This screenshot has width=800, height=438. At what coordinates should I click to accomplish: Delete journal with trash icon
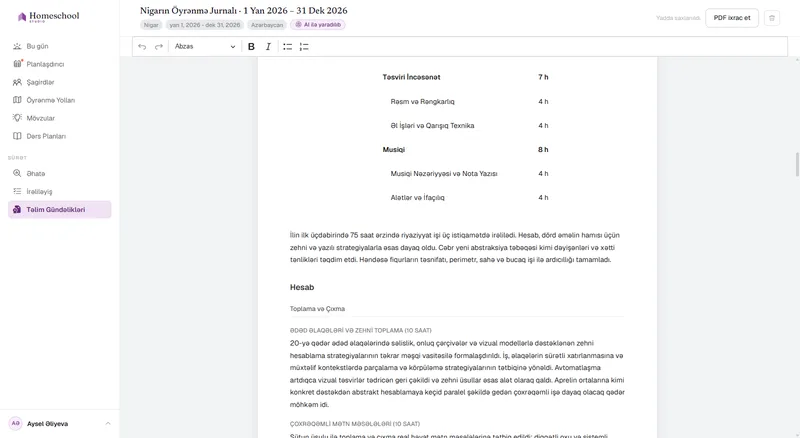coord(771,18)
